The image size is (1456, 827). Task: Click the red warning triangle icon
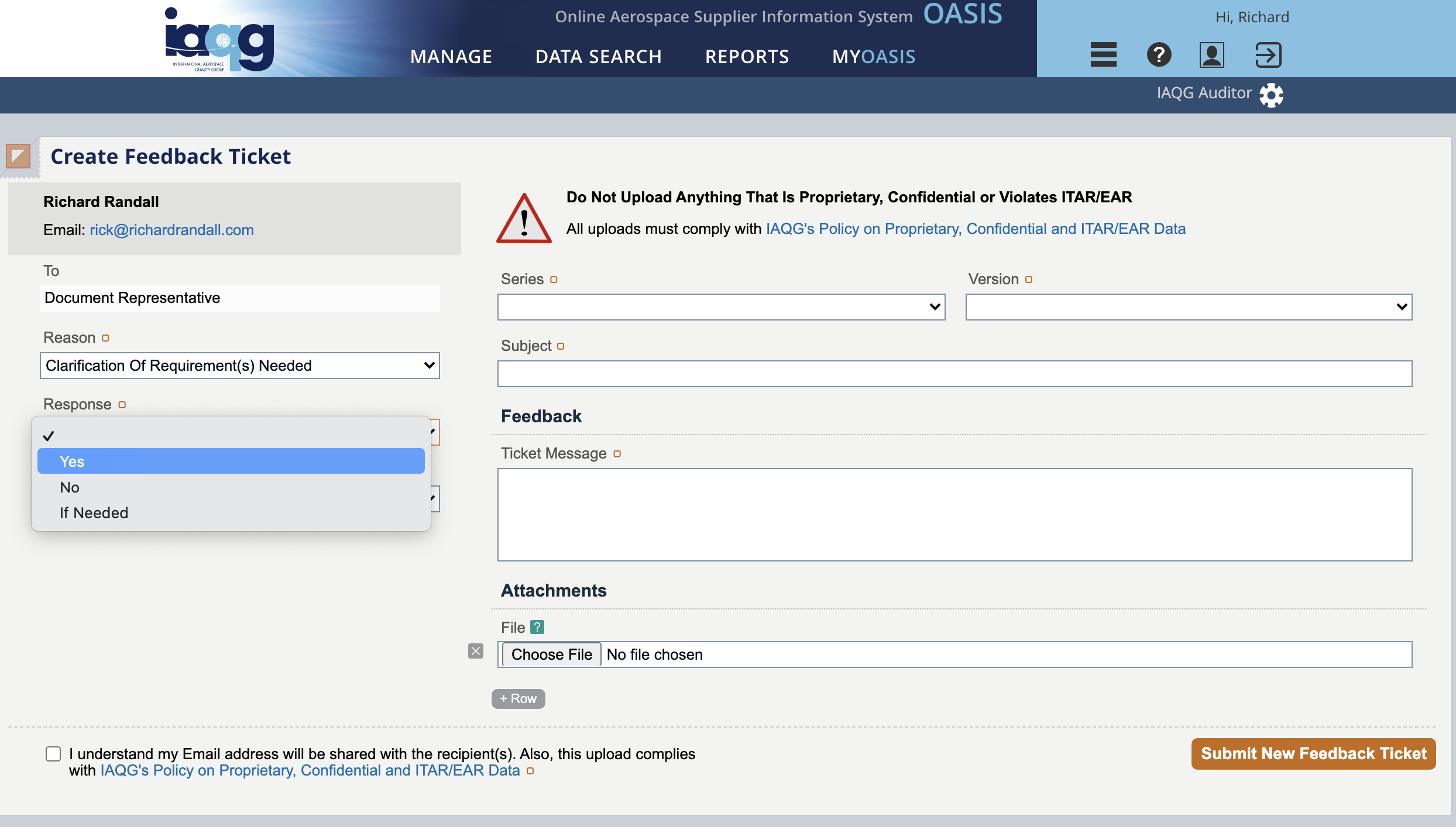click(524, 218)
